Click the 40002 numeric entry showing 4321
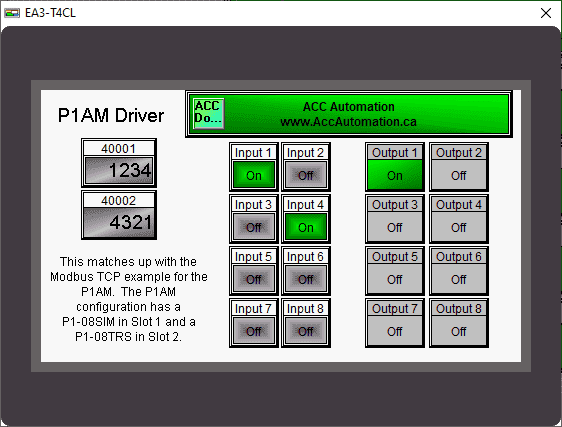The width and height of the screenshot is (562, 427). [119, 215]
